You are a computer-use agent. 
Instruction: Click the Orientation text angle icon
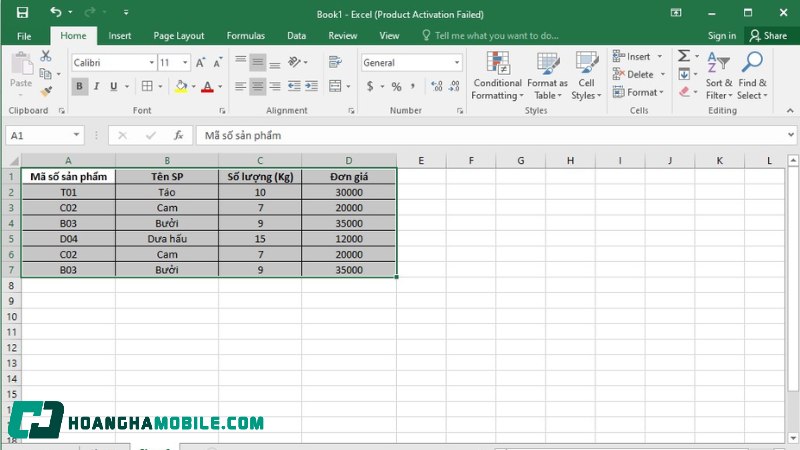(x=295, y=62)
